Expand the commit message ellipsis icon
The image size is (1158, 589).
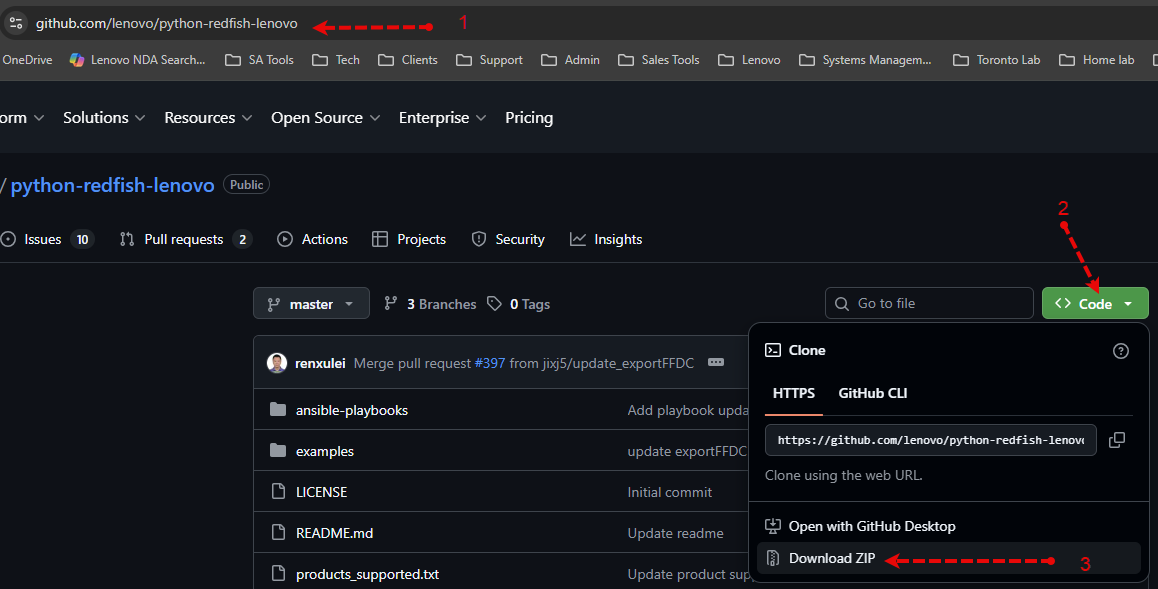tap(716, 363)
